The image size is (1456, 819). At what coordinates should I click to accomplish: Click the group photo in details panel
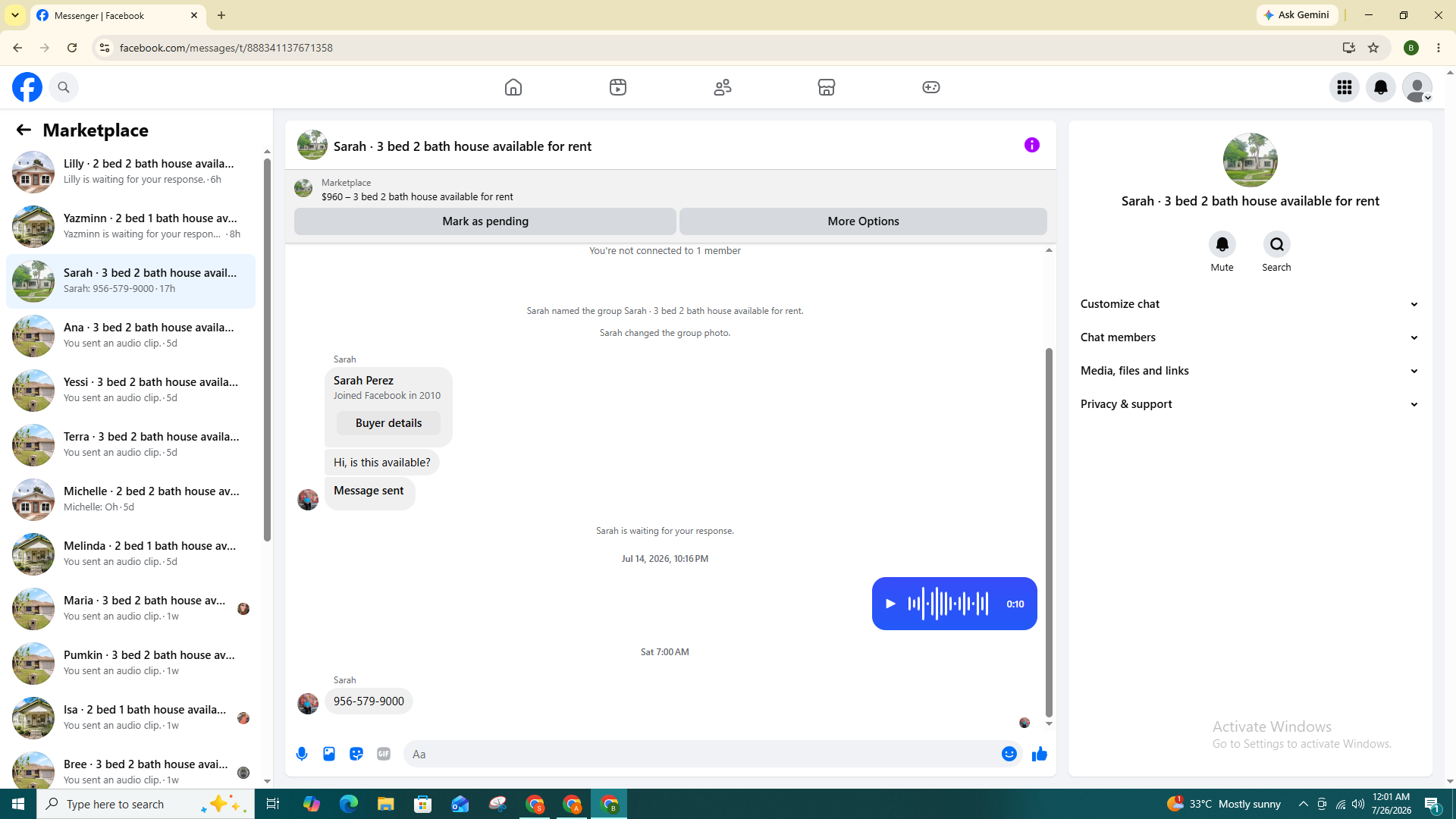1250,160
